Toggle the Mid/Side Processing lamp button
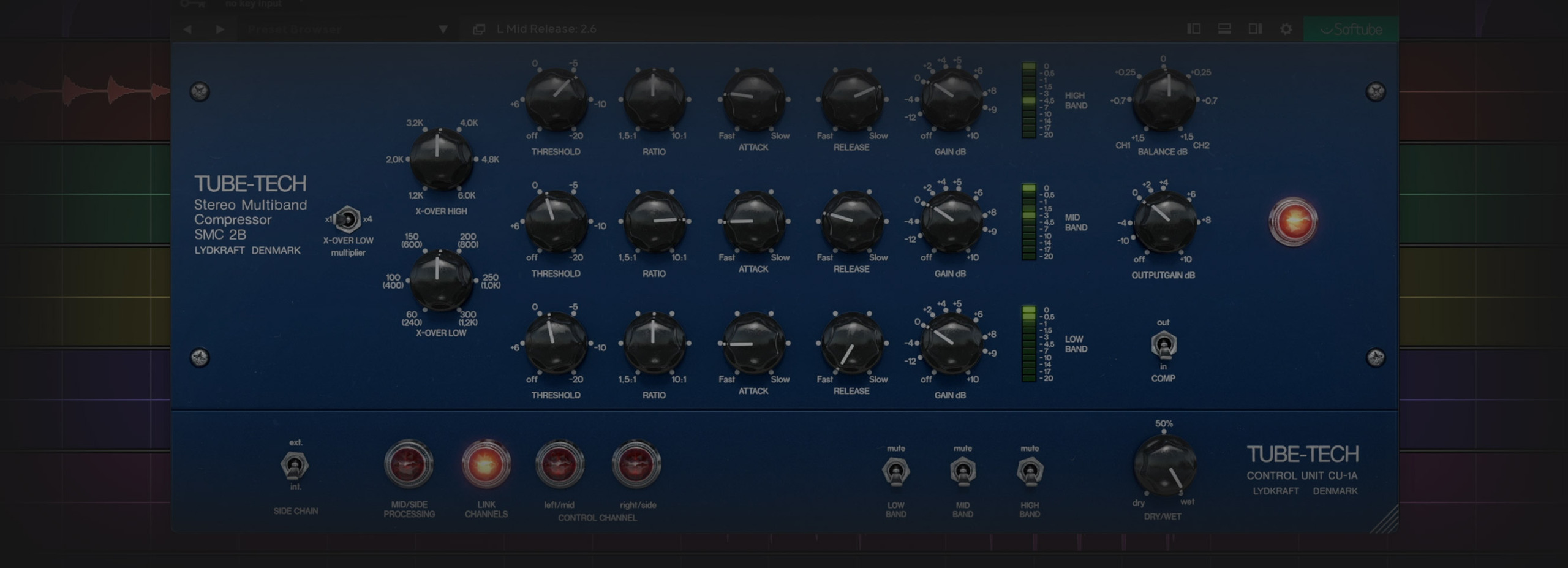The image size is (1568, 568). [x=409, y=464]
